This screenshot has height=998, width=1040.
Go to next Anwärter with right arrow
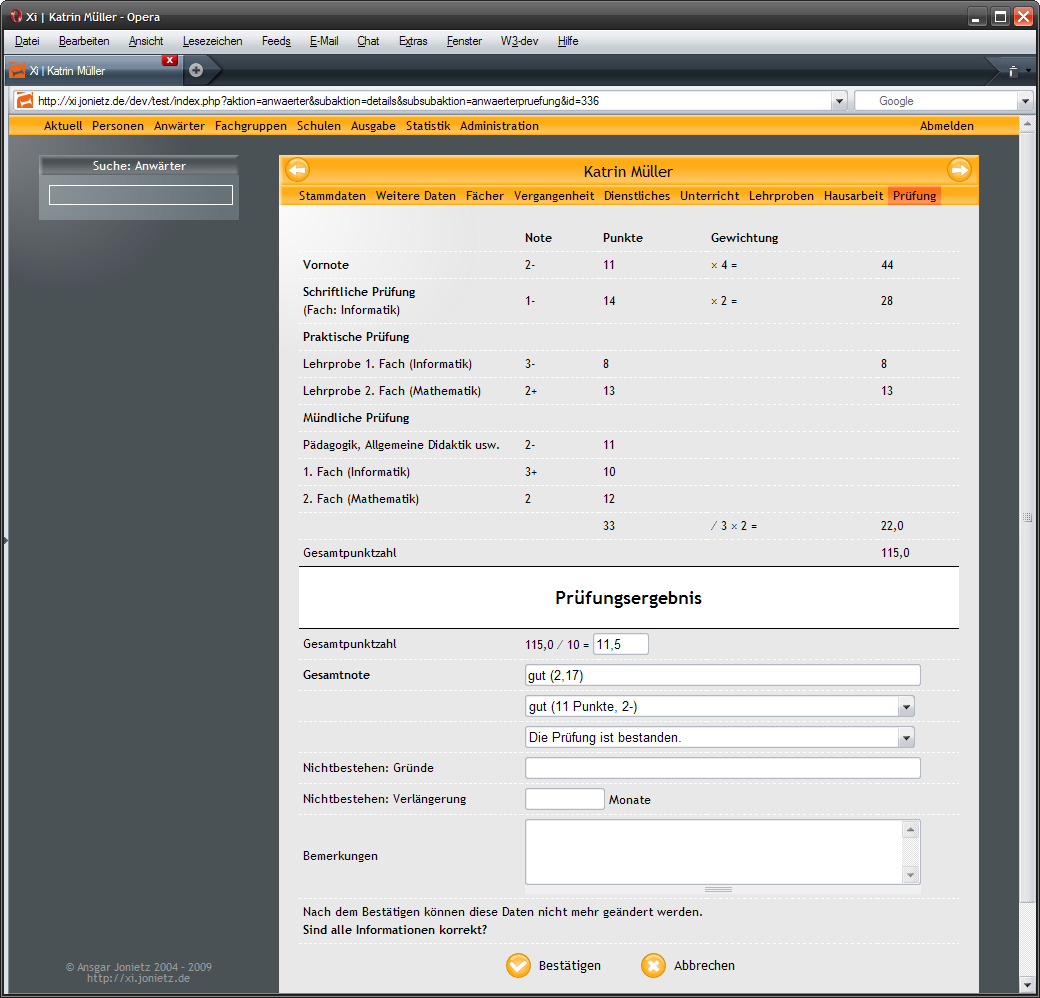pos(959,170)
